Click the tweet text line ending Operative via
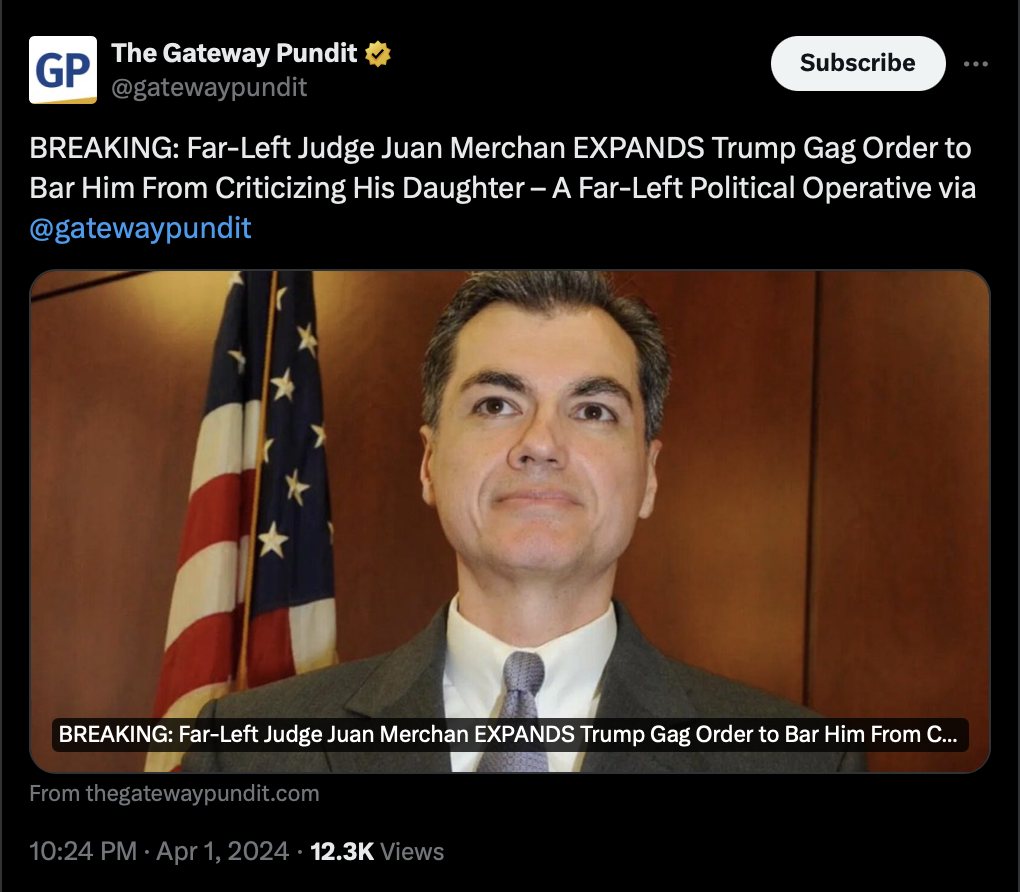Screen dimensions: 1020x892 tap(502, 188)
